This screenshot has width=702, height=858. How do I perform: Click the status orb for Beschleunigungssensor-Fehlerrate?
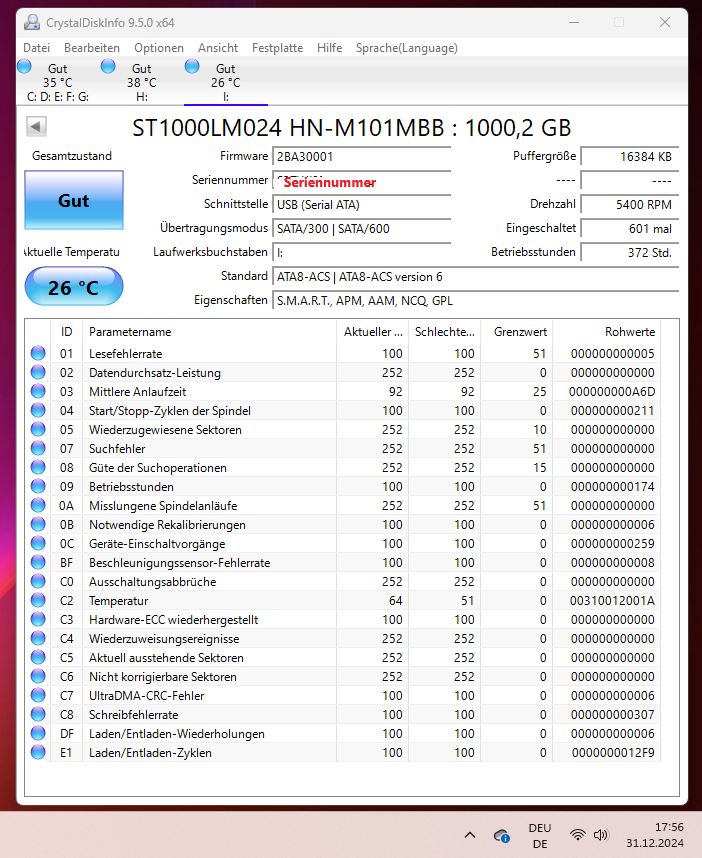[x=38, y=563]
